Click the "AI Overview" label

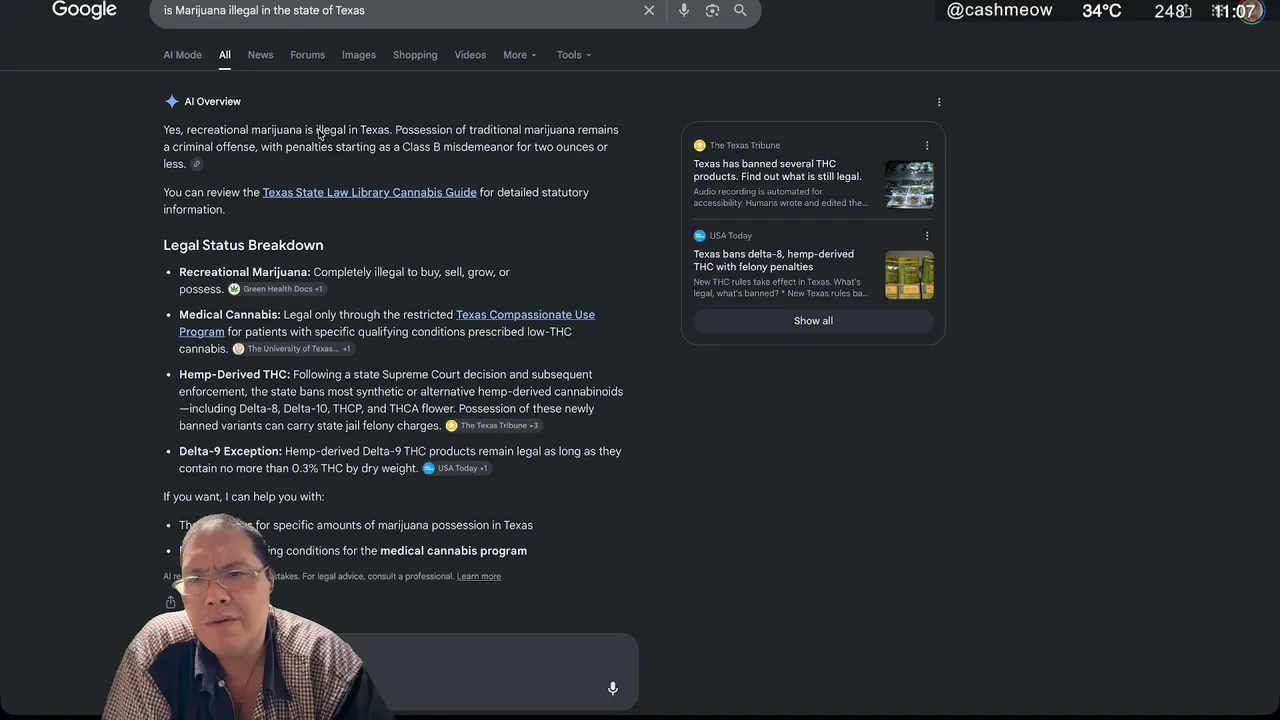tap(212, 102)
